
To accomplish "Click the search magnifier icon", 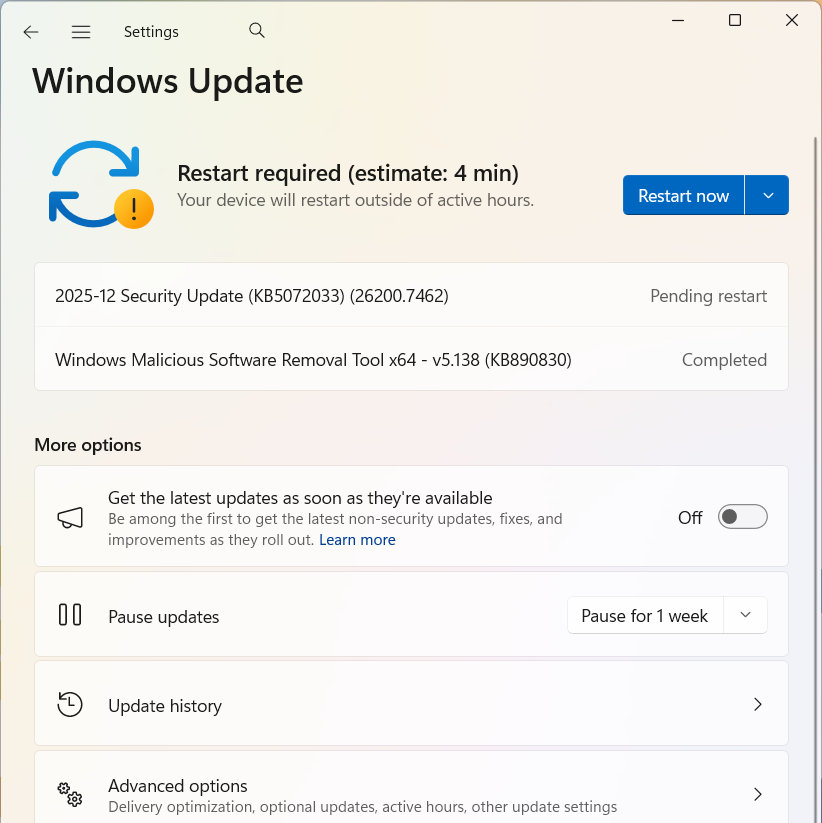I will [x=257, y=31].
